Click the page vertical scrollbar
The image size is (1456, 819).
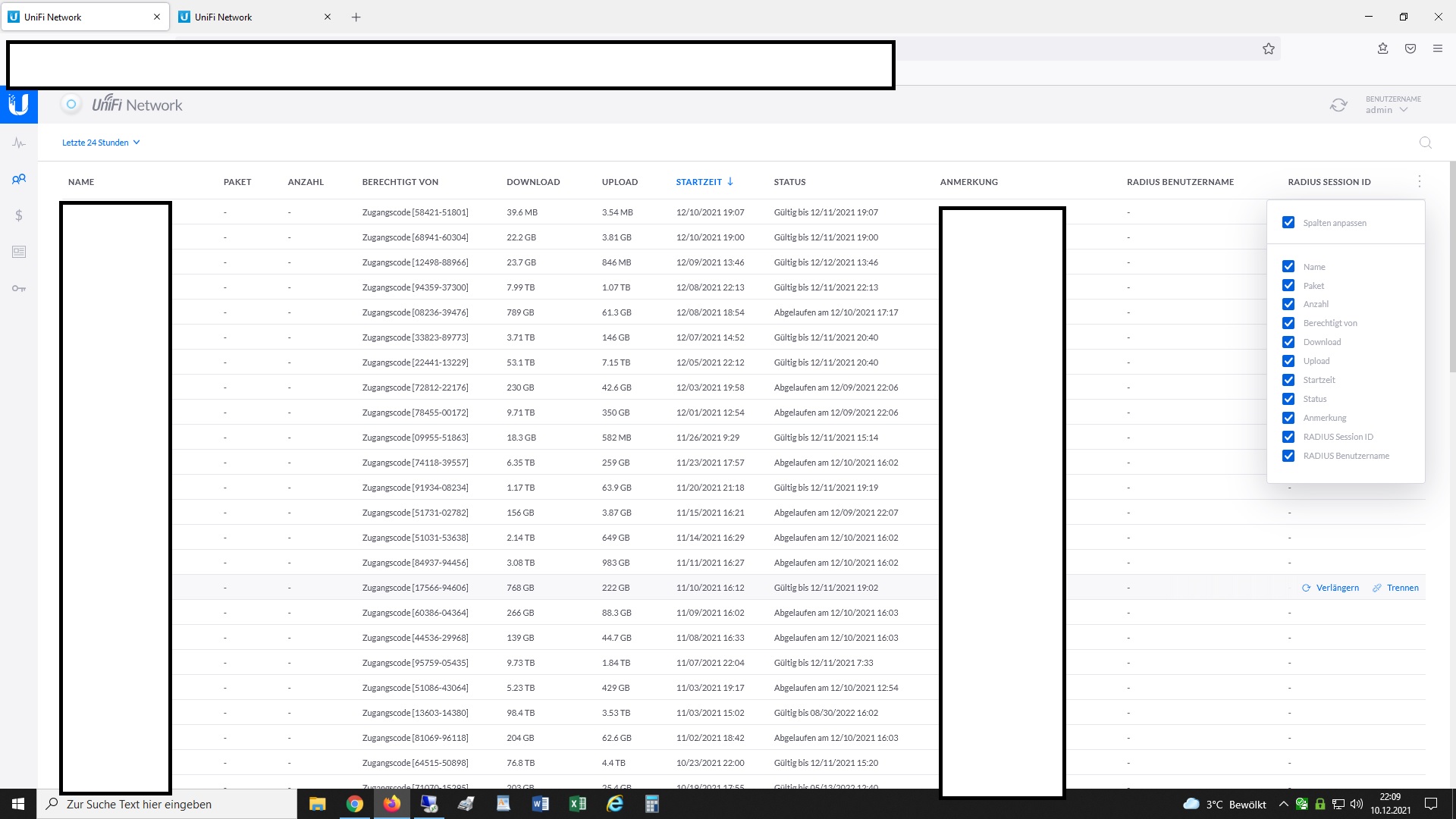point(1452,267)
